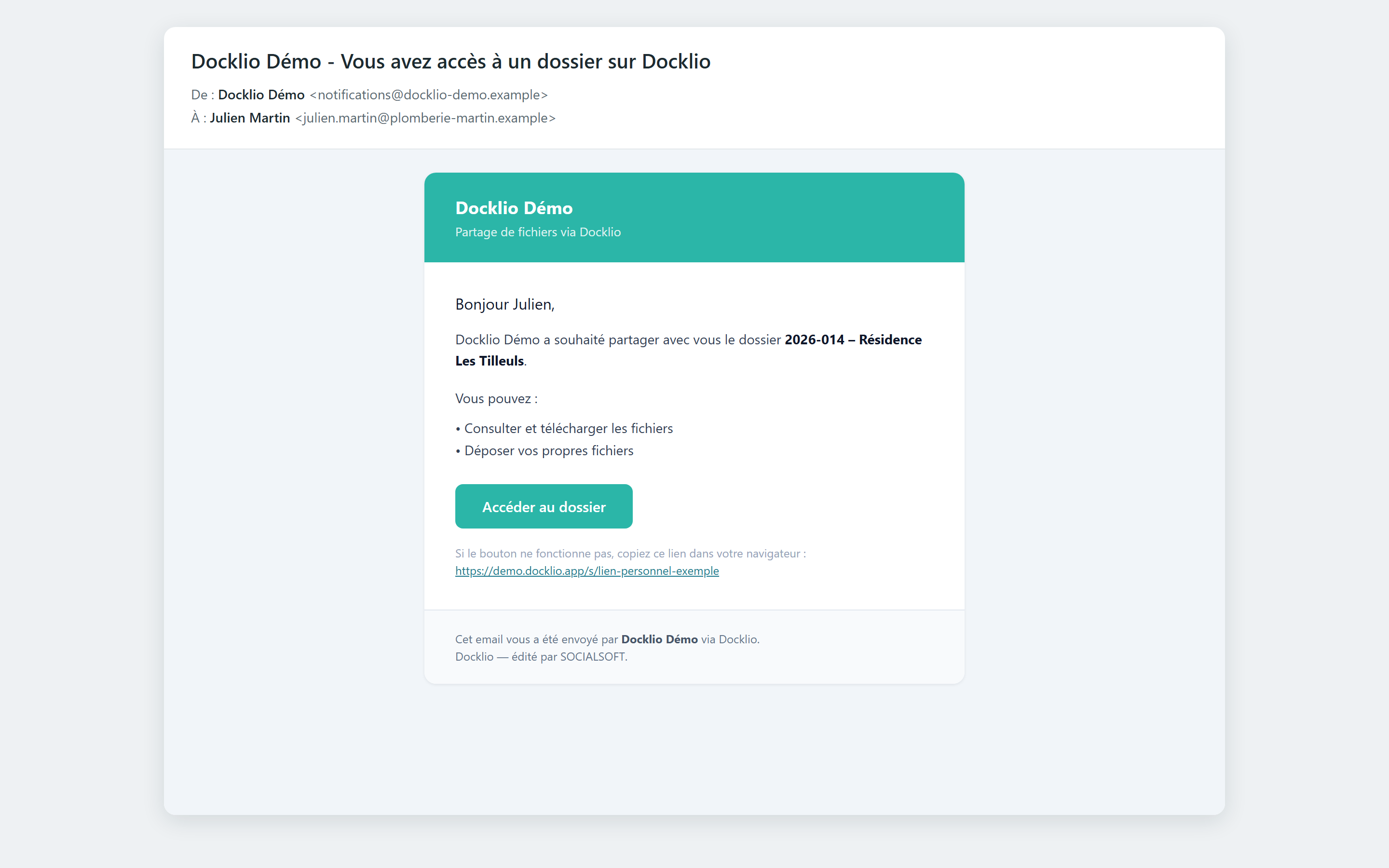The image size is (1389, 868).
Task: Click the Bonjour Julien greeting
Action: (x=504, y=304)
